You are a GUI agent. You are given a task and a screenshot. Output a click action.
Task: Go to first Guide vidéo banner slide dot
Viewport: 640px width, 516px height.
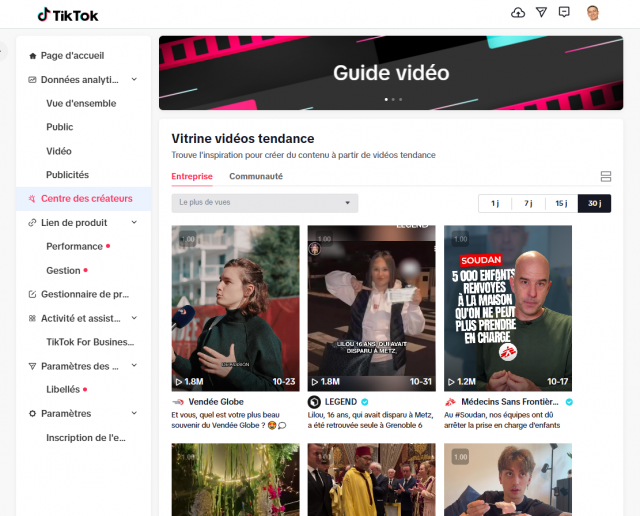click(386, 99)
